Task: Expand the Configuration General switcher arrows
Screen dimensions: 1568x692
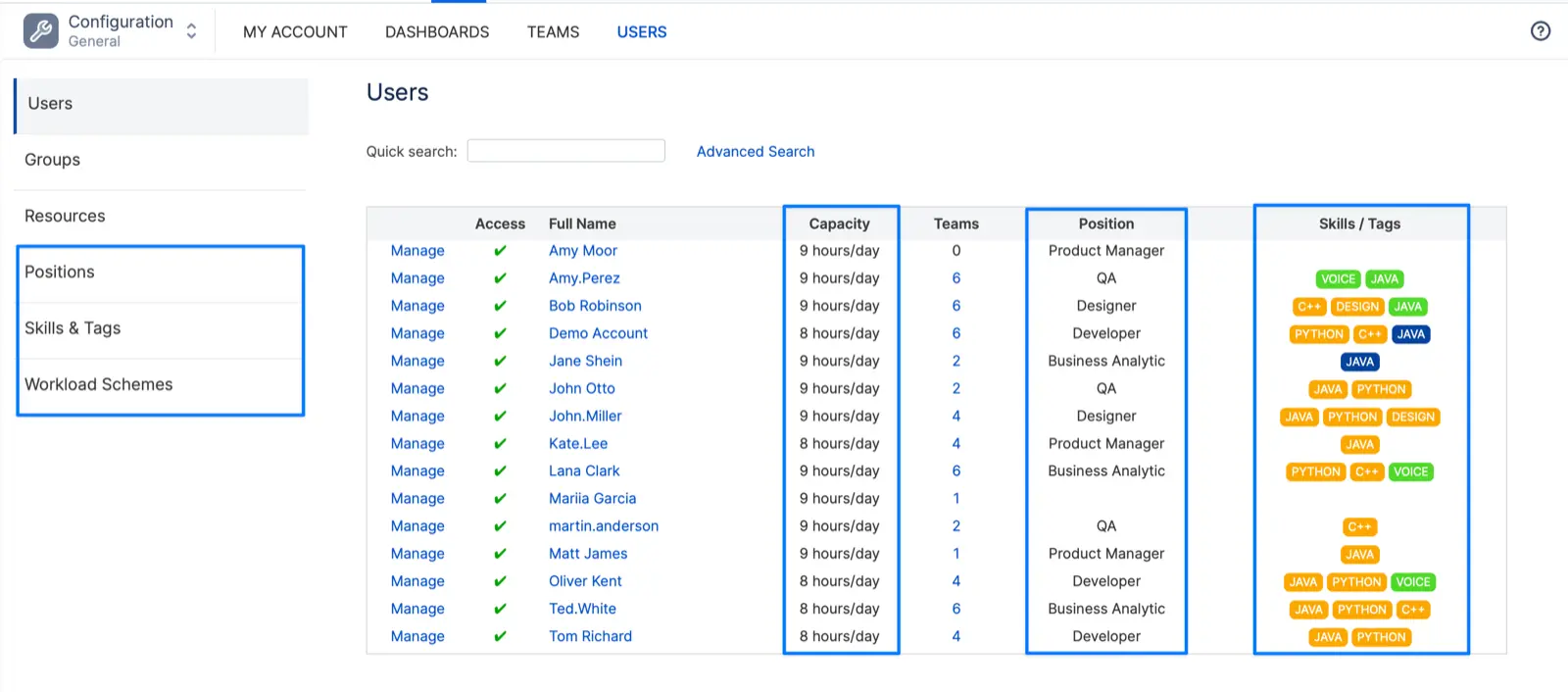Action: pyautogui.click(x=191, y=31)
